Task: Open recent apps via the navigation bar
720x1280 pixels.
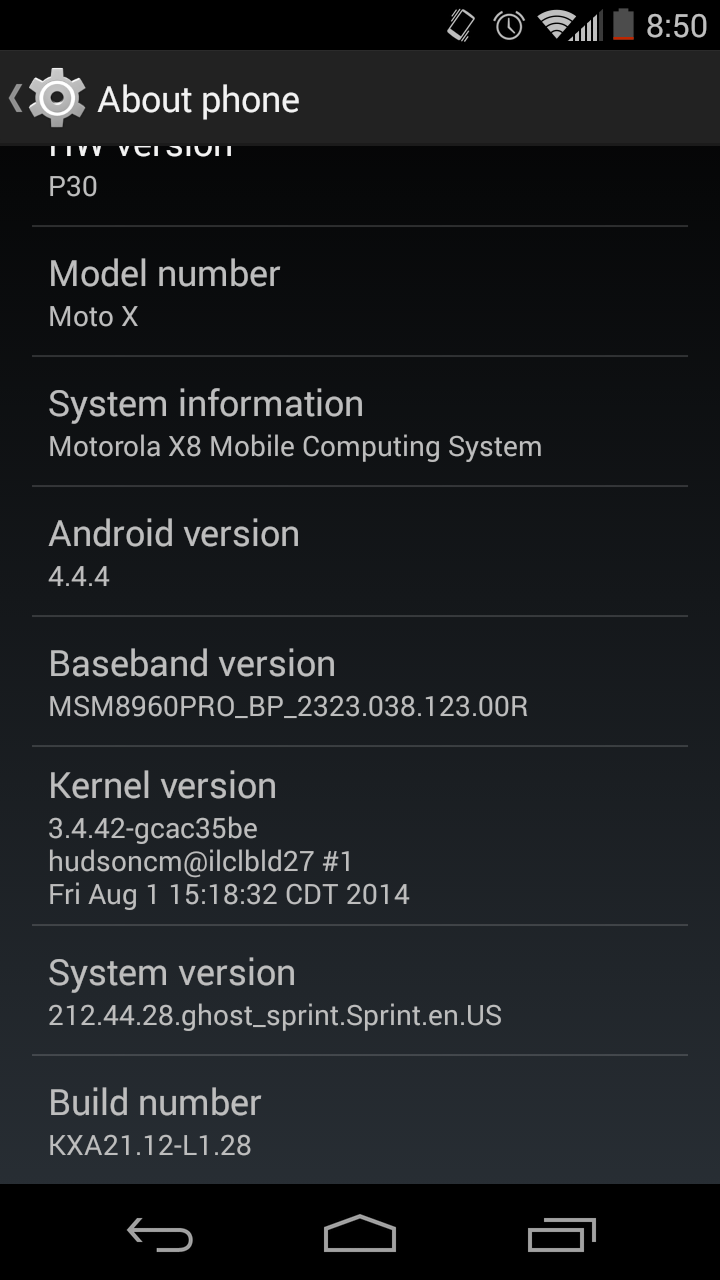Action: coord(561,1234)
